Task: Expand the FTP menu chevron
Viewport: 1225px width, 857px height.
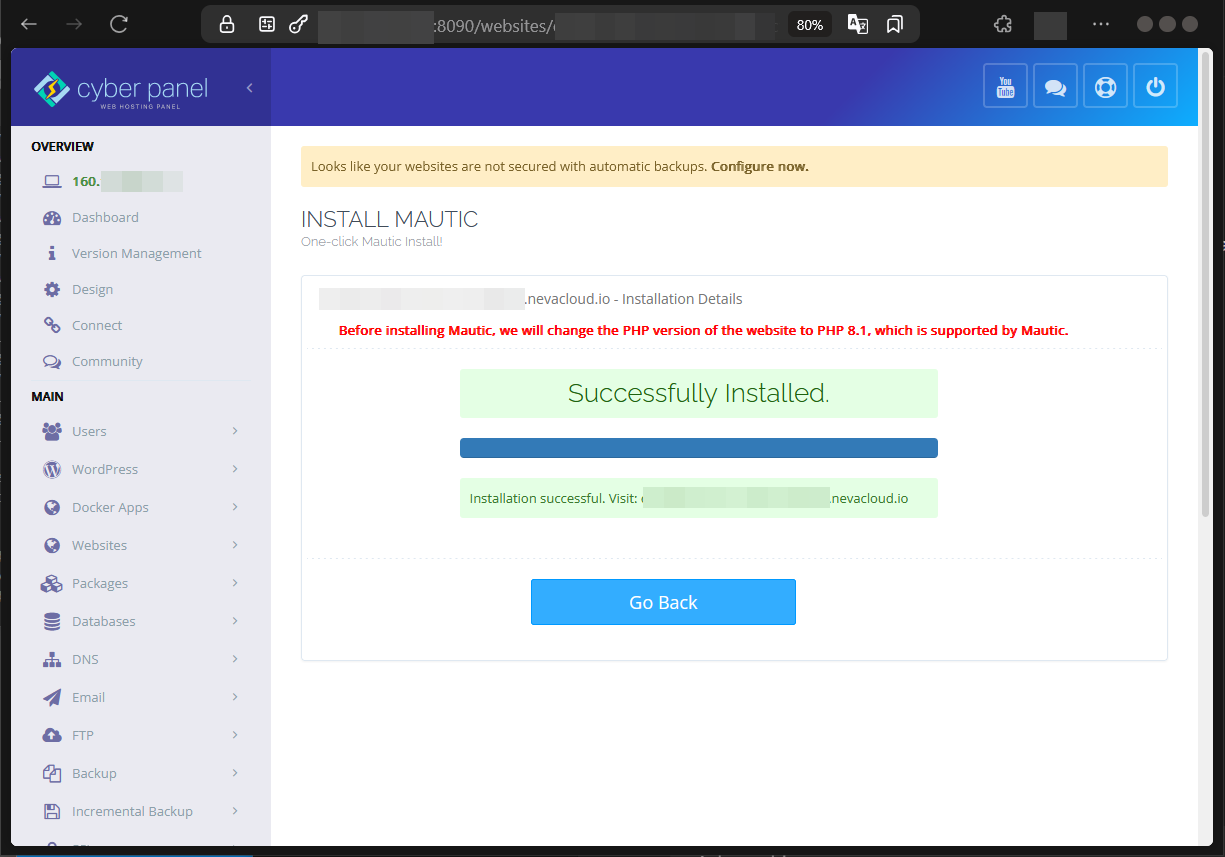Action: tap(235, 735)
